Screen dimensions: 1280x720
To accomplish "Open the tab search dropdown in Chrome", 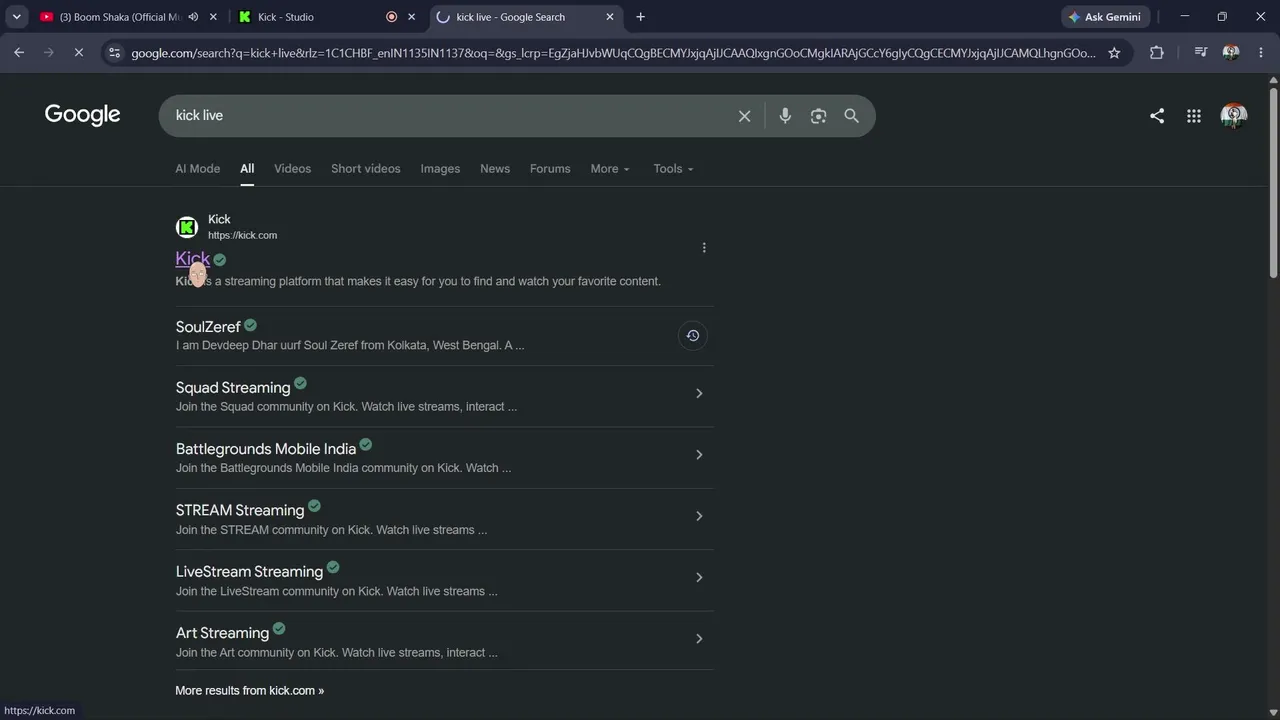I will (x=17, y=17).
